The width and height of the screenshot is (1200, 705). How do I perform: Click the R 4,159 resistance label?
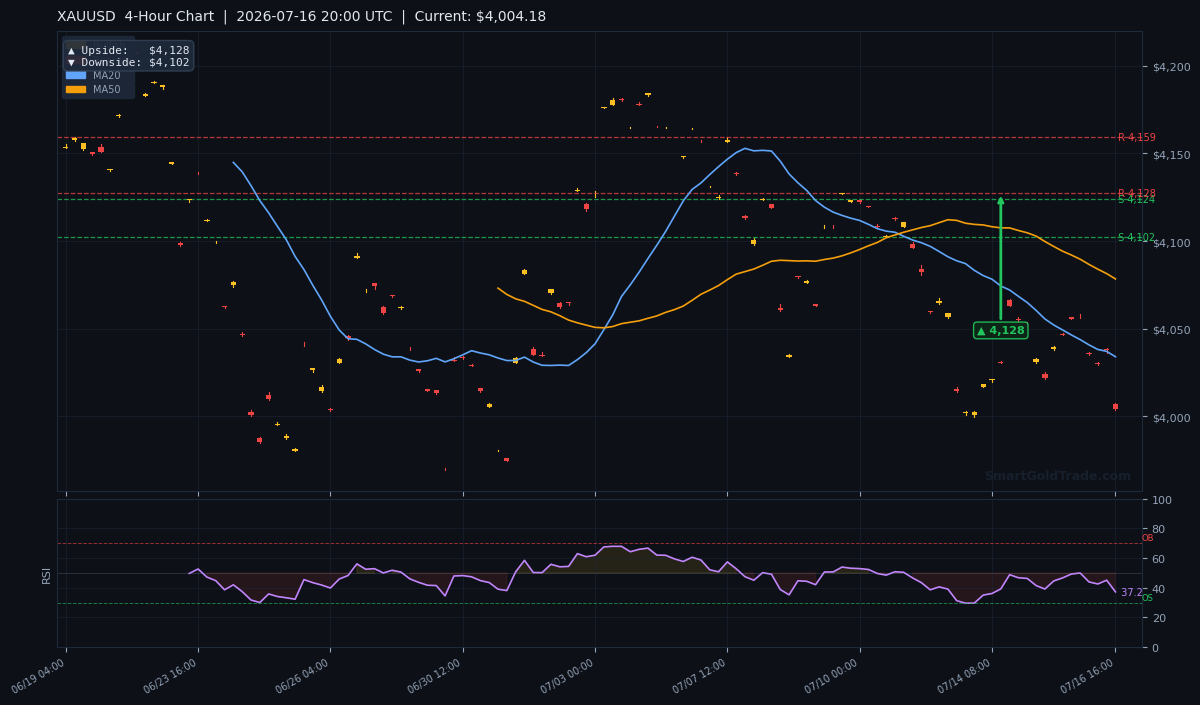pyautogui.click(x=1136, y=137)
